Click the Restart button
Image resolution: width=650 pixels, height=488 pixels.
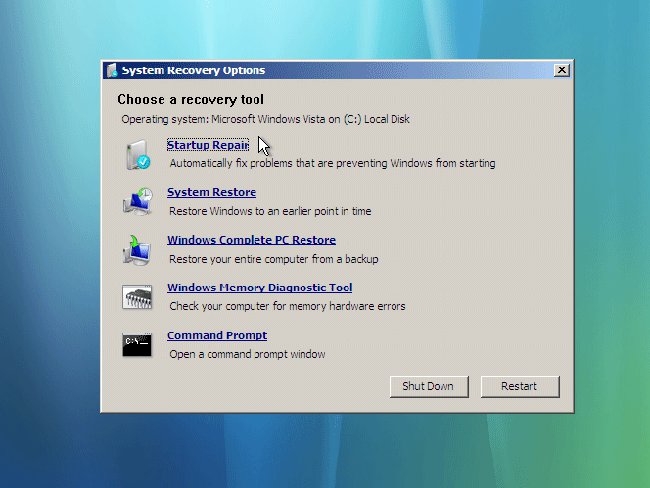520,386
